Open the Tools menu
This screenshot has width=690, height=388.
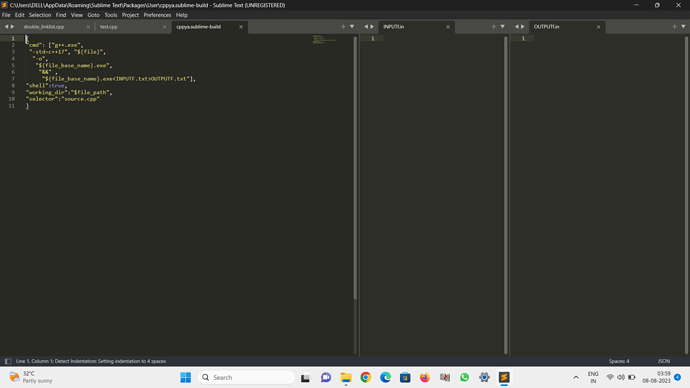110,15
